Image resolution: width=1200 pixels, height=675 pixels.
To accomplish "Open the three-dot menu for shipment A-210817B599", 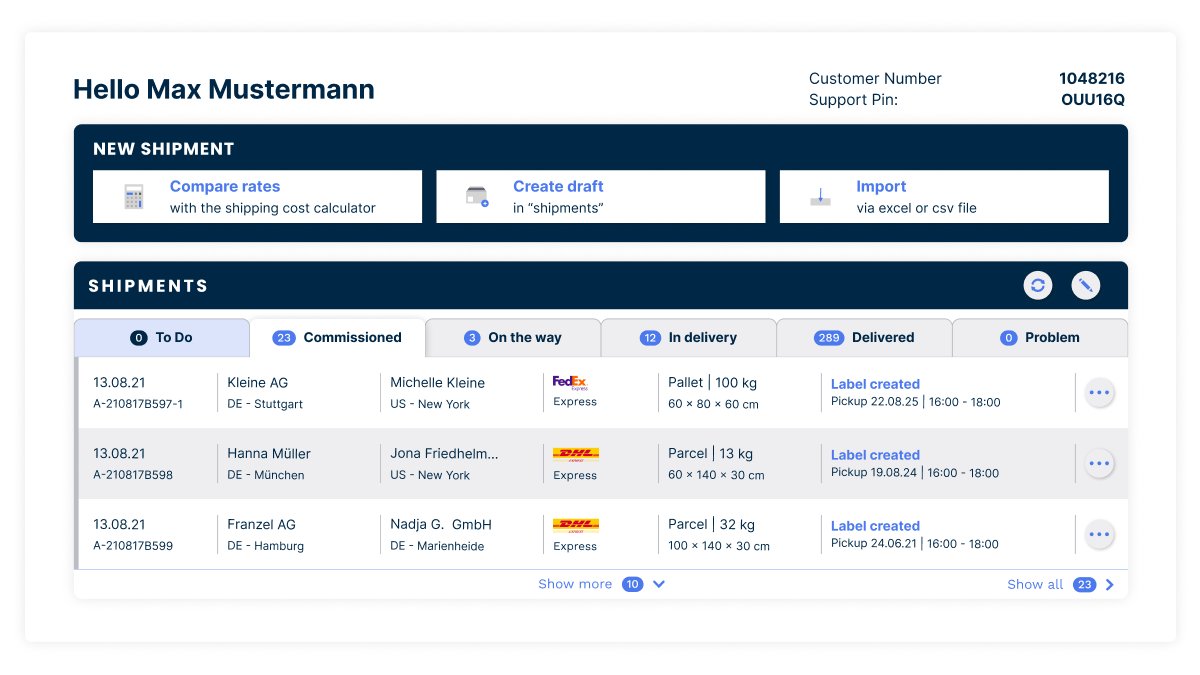I will 1099,535.
